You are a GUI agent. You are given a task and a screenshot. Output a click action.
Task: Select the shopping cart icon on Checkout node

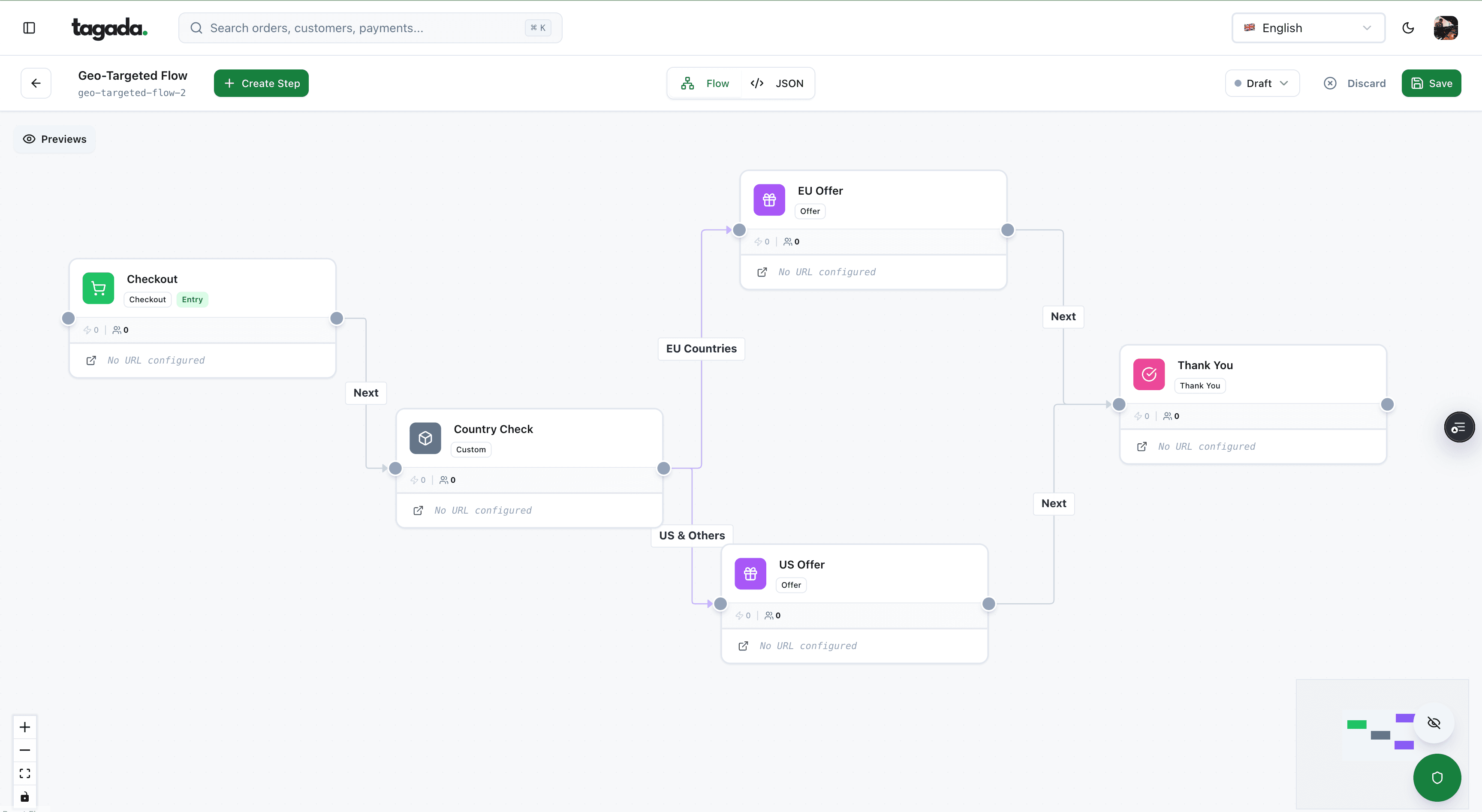pos(98,288)
